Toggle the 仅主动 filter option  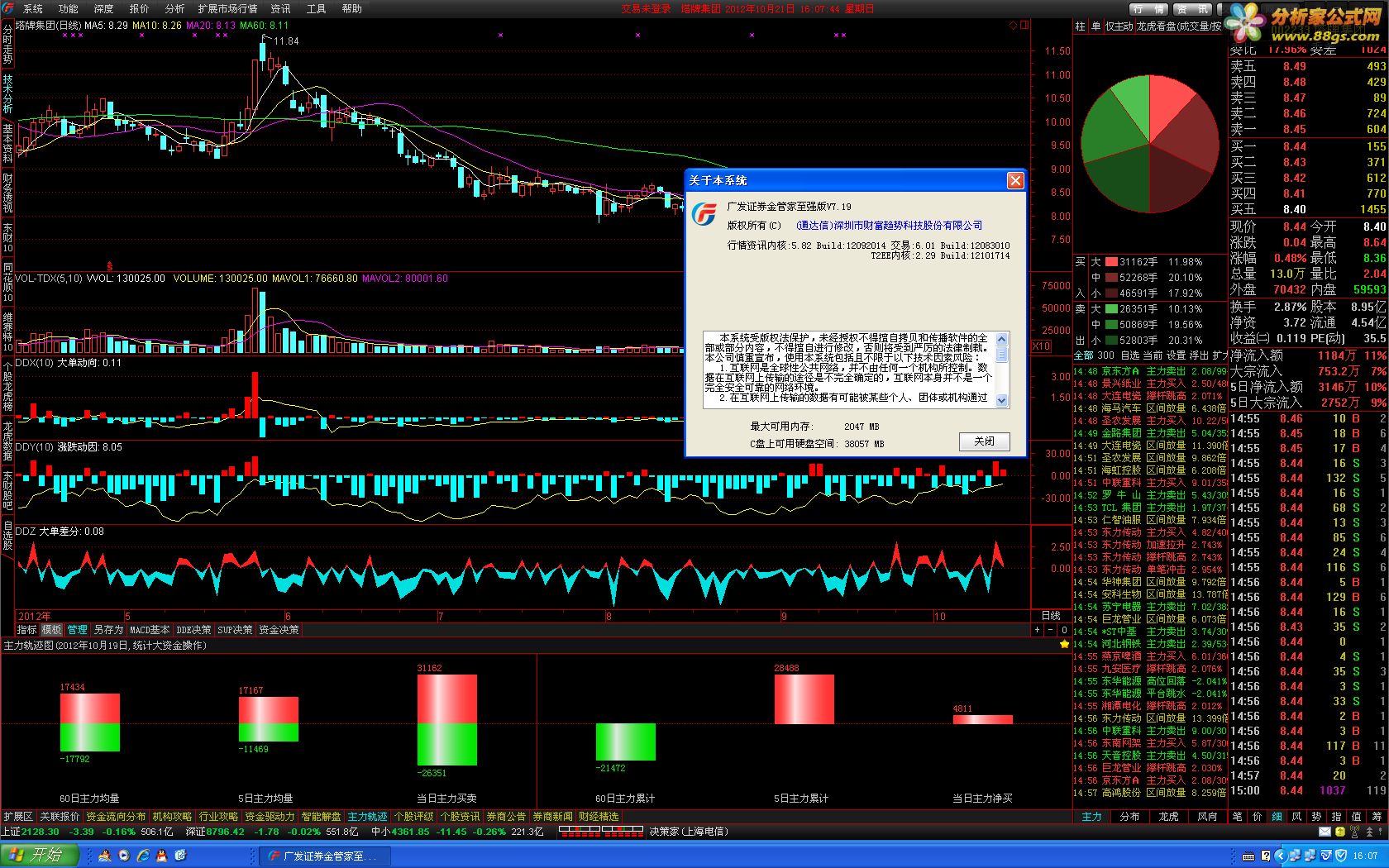1119,26
